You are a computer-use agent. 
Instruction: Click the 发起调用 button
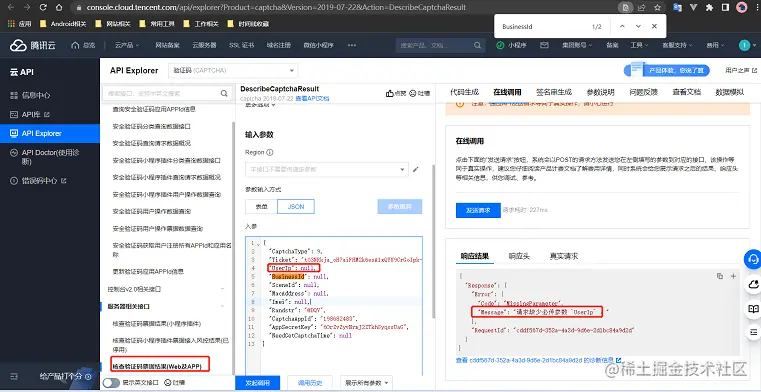[257, 382]
